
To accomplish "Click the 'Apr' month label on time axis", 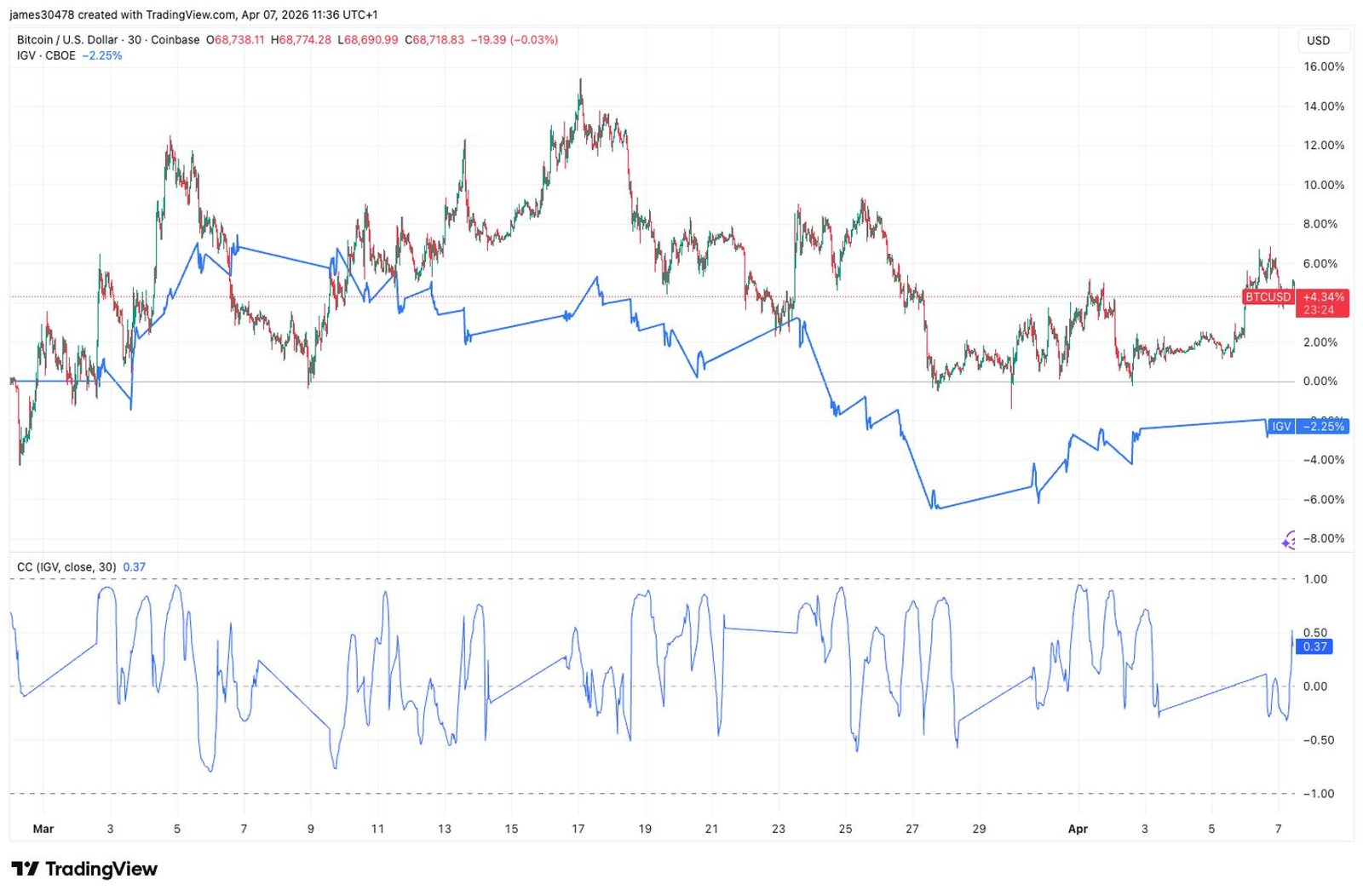I will (x=1078, y=829).
